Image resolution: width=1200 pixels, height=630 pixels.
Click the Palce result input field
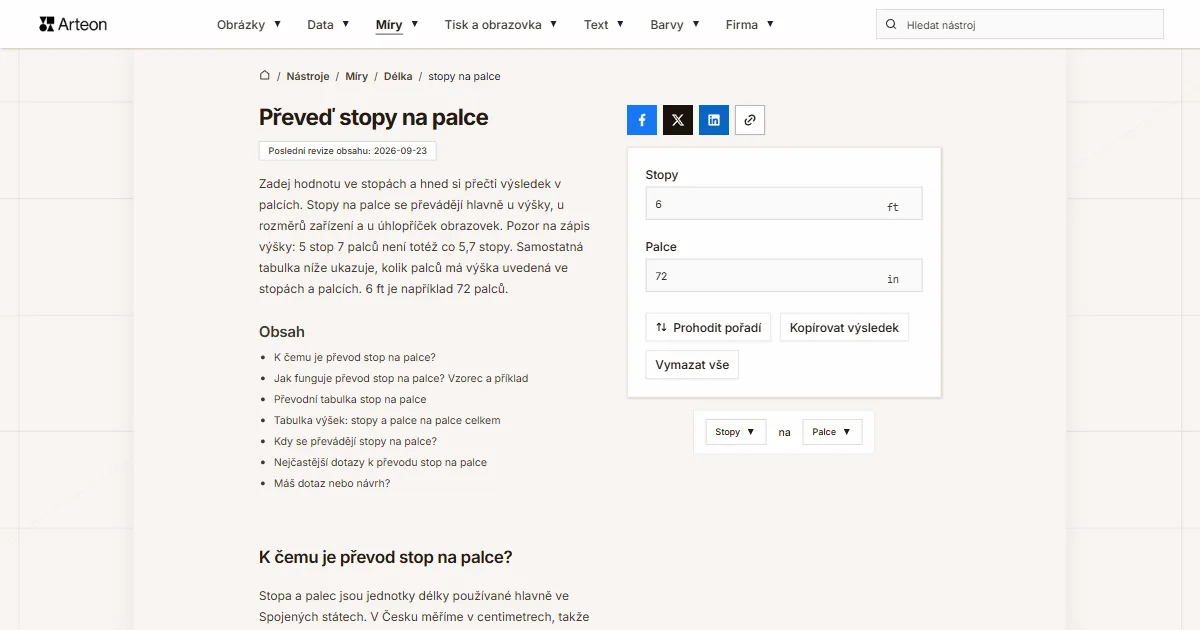[x=784, y=276]
